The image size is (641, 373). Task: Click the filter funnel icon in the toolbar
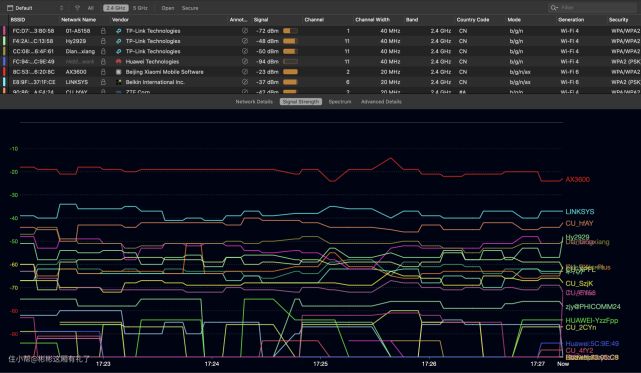click(x=77, y=8)
